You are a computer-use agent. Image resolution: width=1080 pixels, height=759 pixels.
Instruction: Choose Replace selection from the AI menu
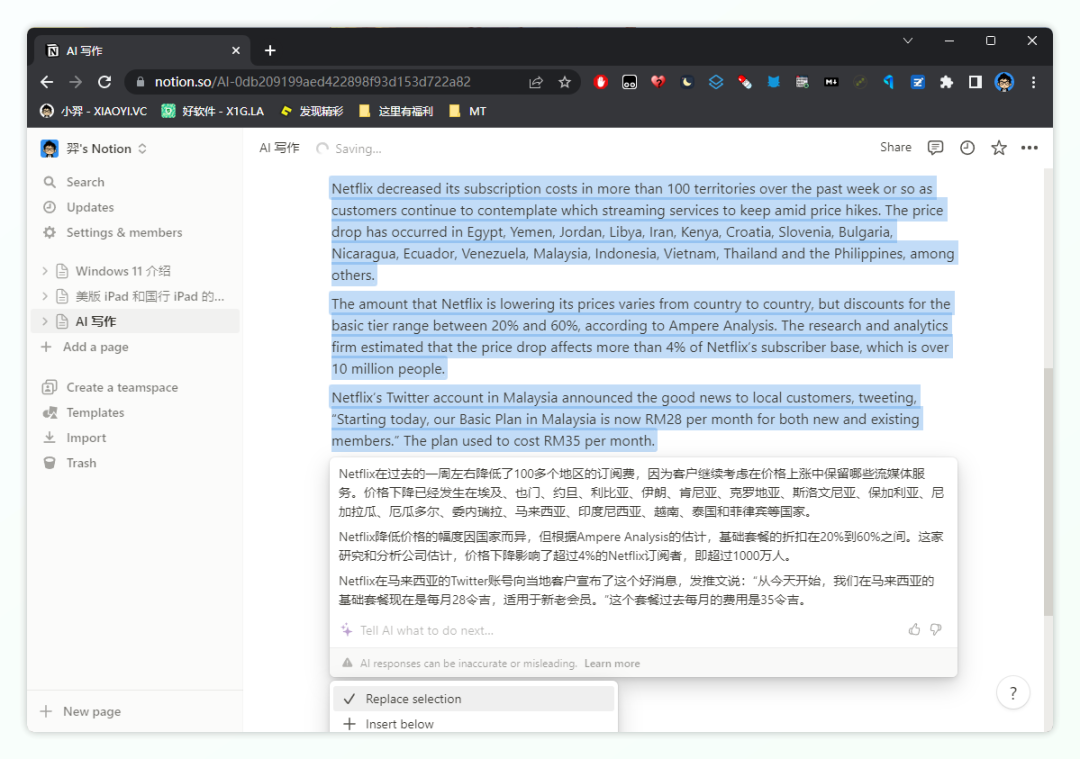[474, 698]
